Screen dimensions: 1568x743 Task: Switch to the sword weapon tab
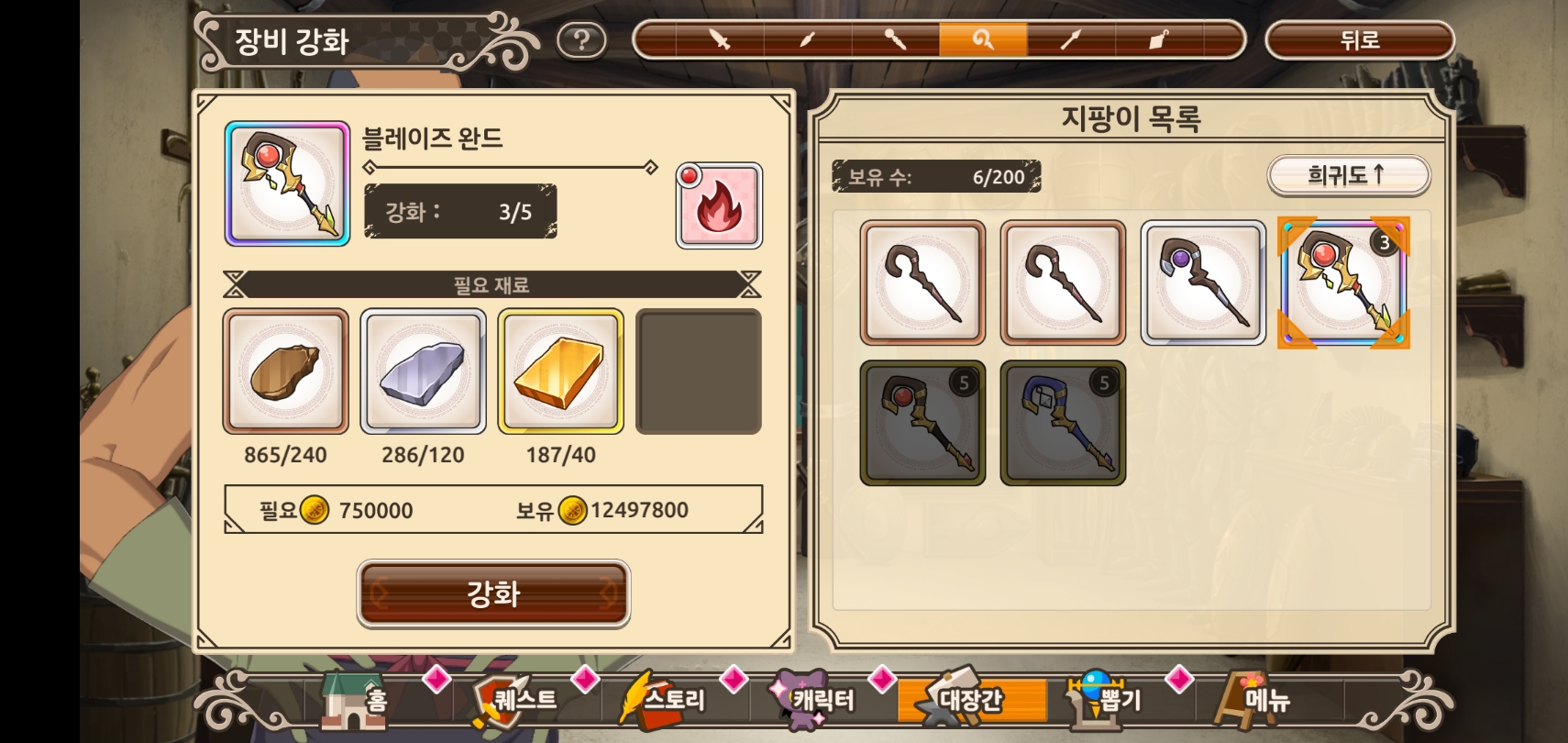tap(720, 39)
